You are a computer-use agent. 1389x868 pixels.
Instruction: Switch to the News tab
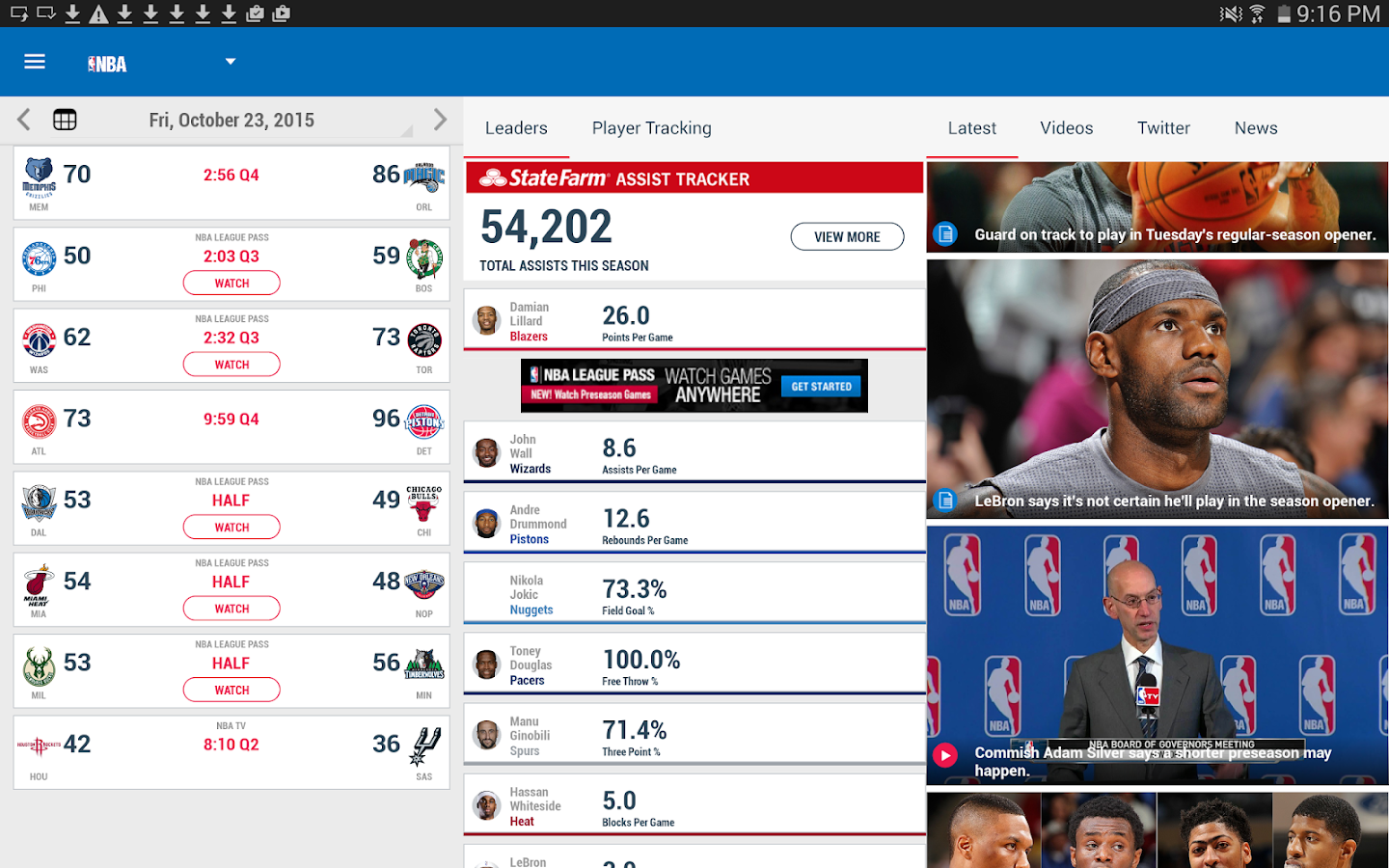coord(1256,128)
